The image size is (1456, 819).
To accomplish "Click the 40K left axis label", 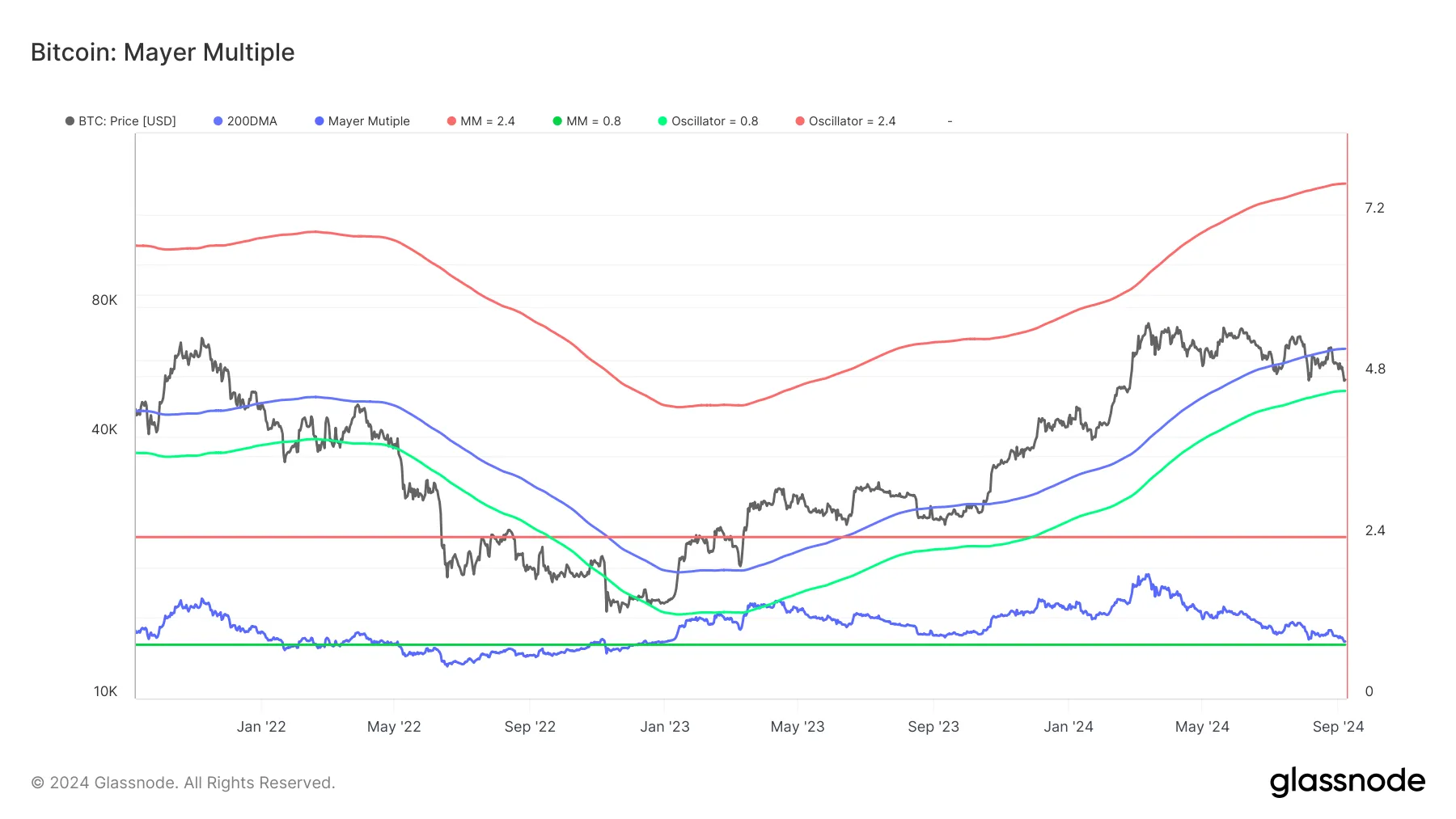I will pos(104,429).
